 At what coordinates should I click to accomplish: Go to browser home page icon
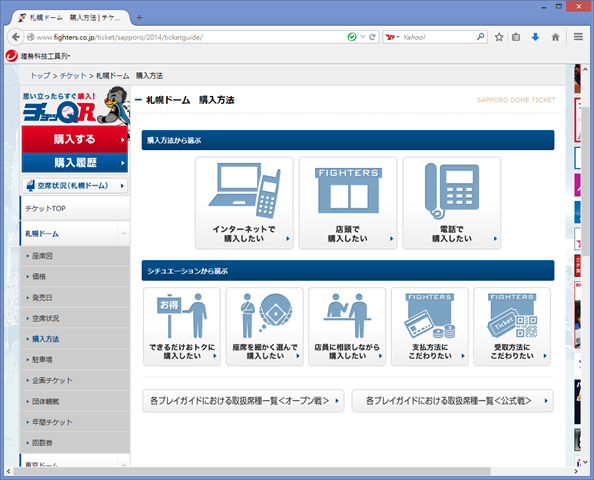point(555,37)
